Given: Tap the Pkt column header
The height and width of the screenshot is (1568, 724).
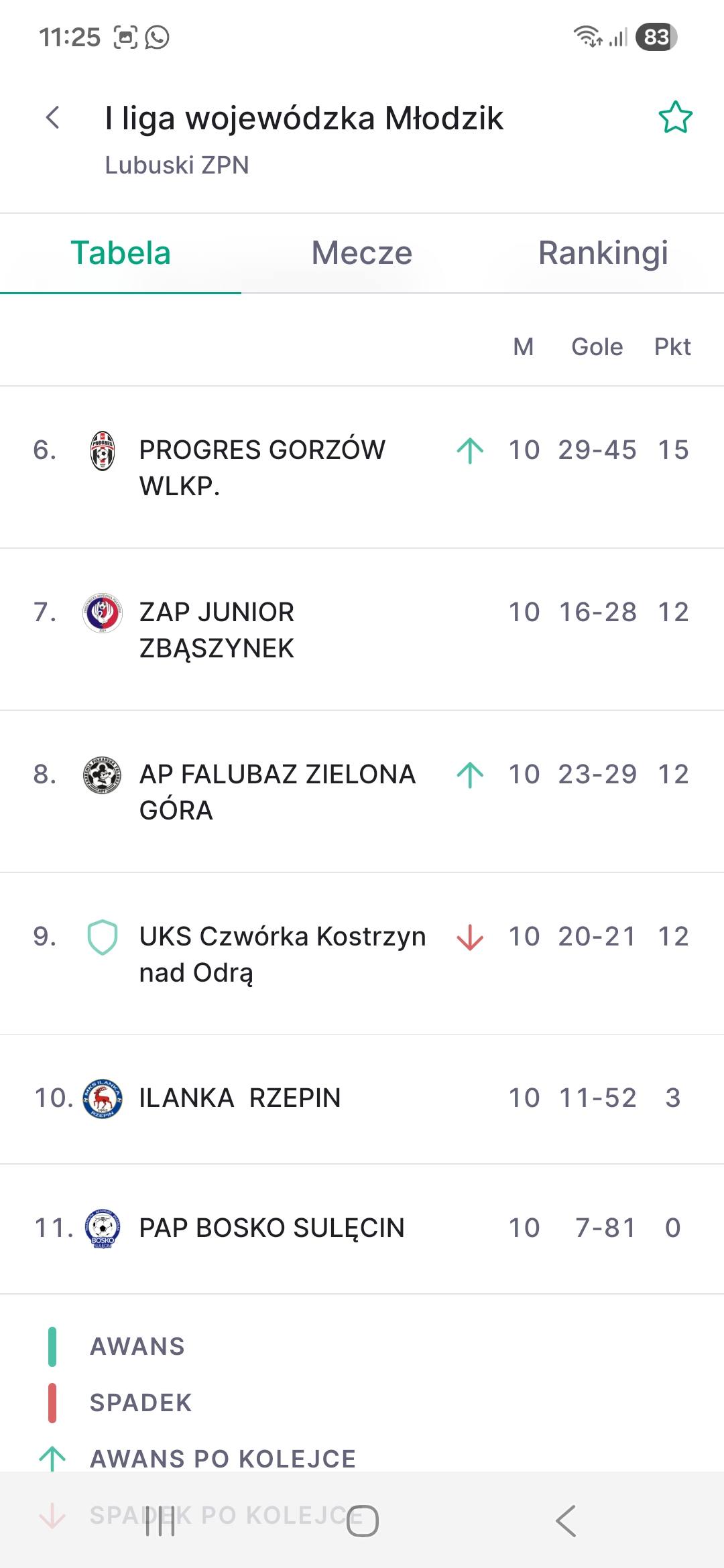Looking at the screenshot, I should click(x=672, y=347).
